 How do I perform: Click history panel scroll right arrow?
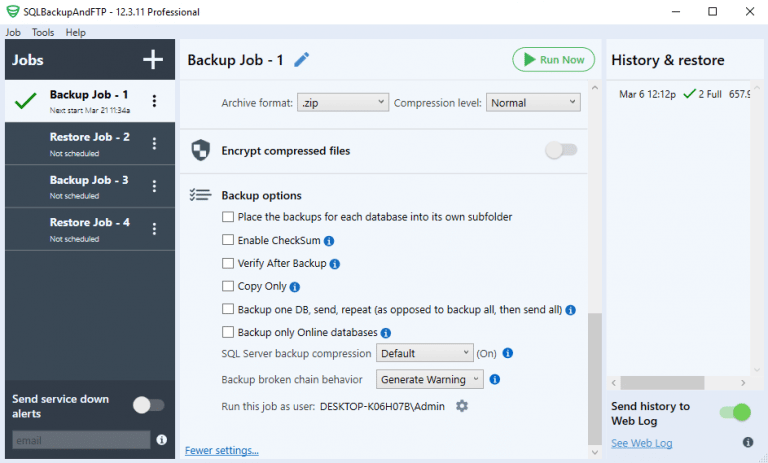743,383
